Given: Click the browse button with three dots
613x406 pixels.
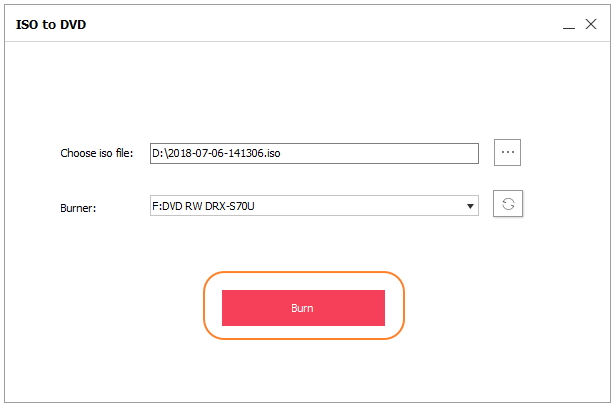Looking at the screenshot, I should (x=508, y=152).
